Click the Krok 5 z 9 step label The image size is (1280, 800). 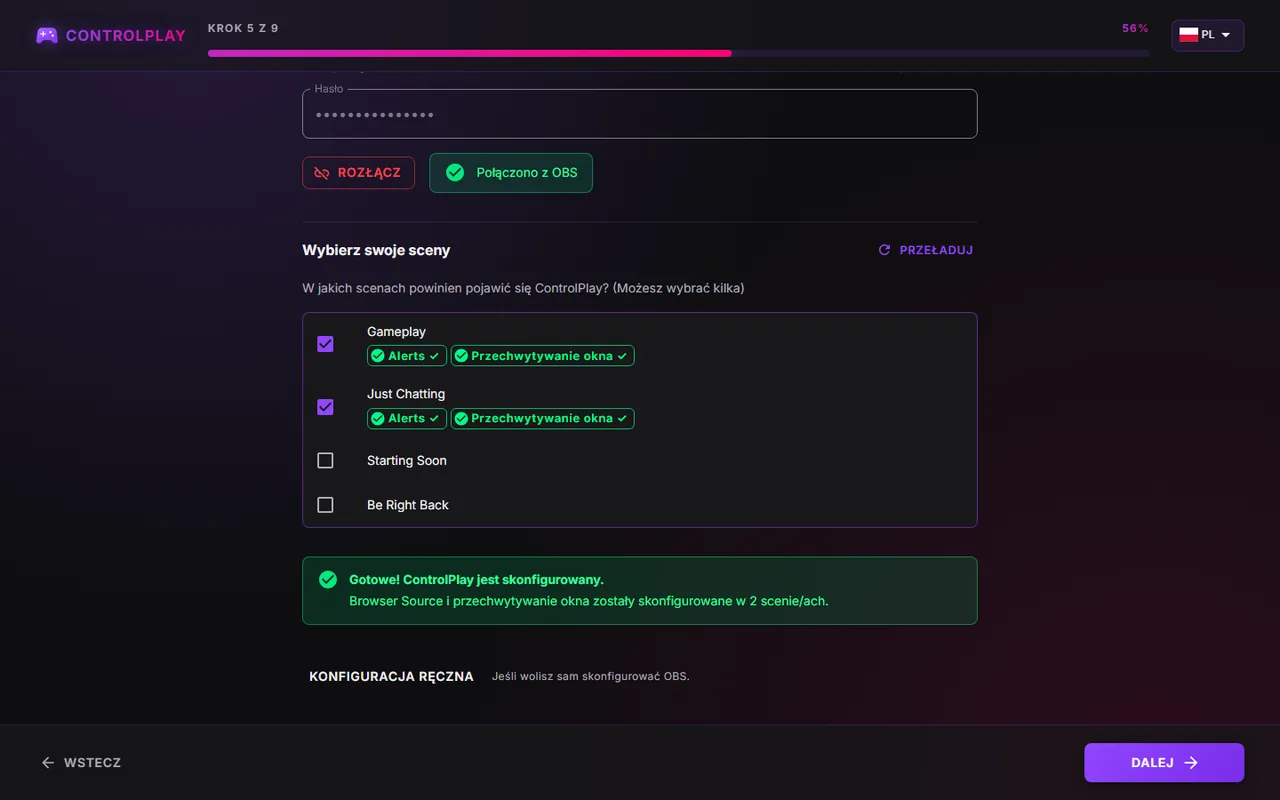(243, 29)
